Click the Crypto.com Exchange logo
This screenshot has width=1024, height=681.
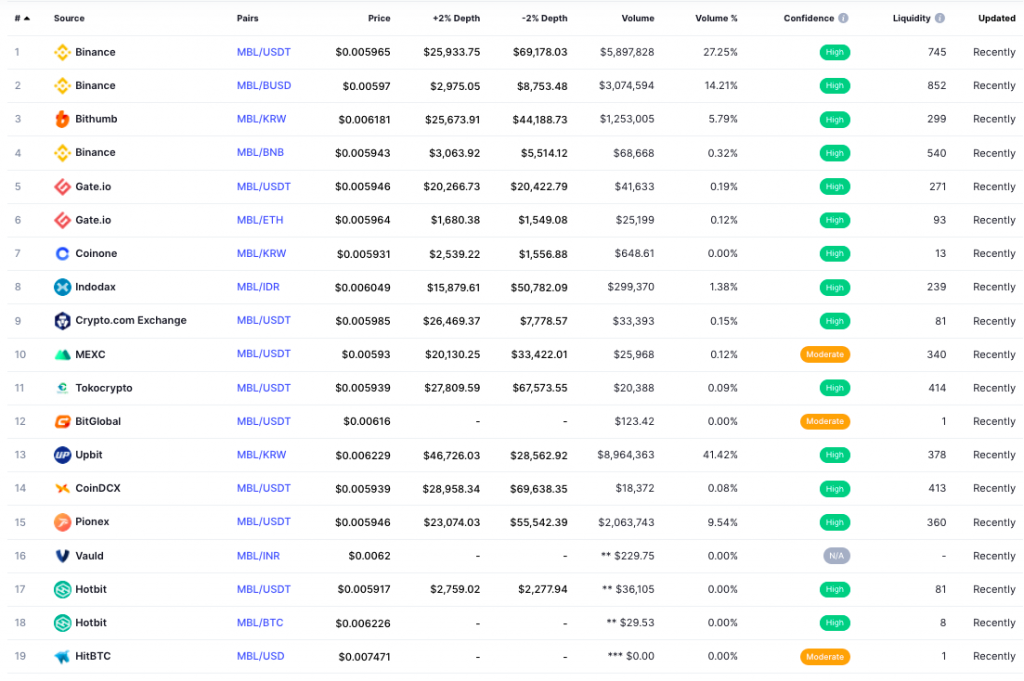pos(62,321)
